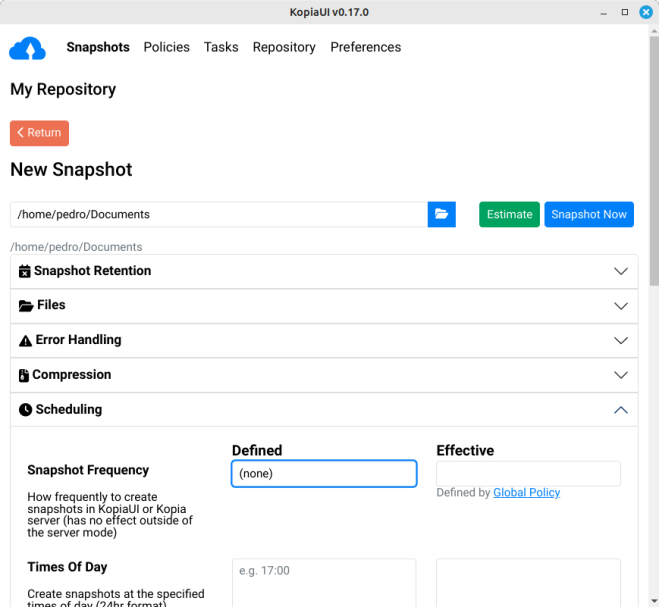Click the scrollbar up arrow
The height and width of the screenshot is (607, 659).
[654, 31]
